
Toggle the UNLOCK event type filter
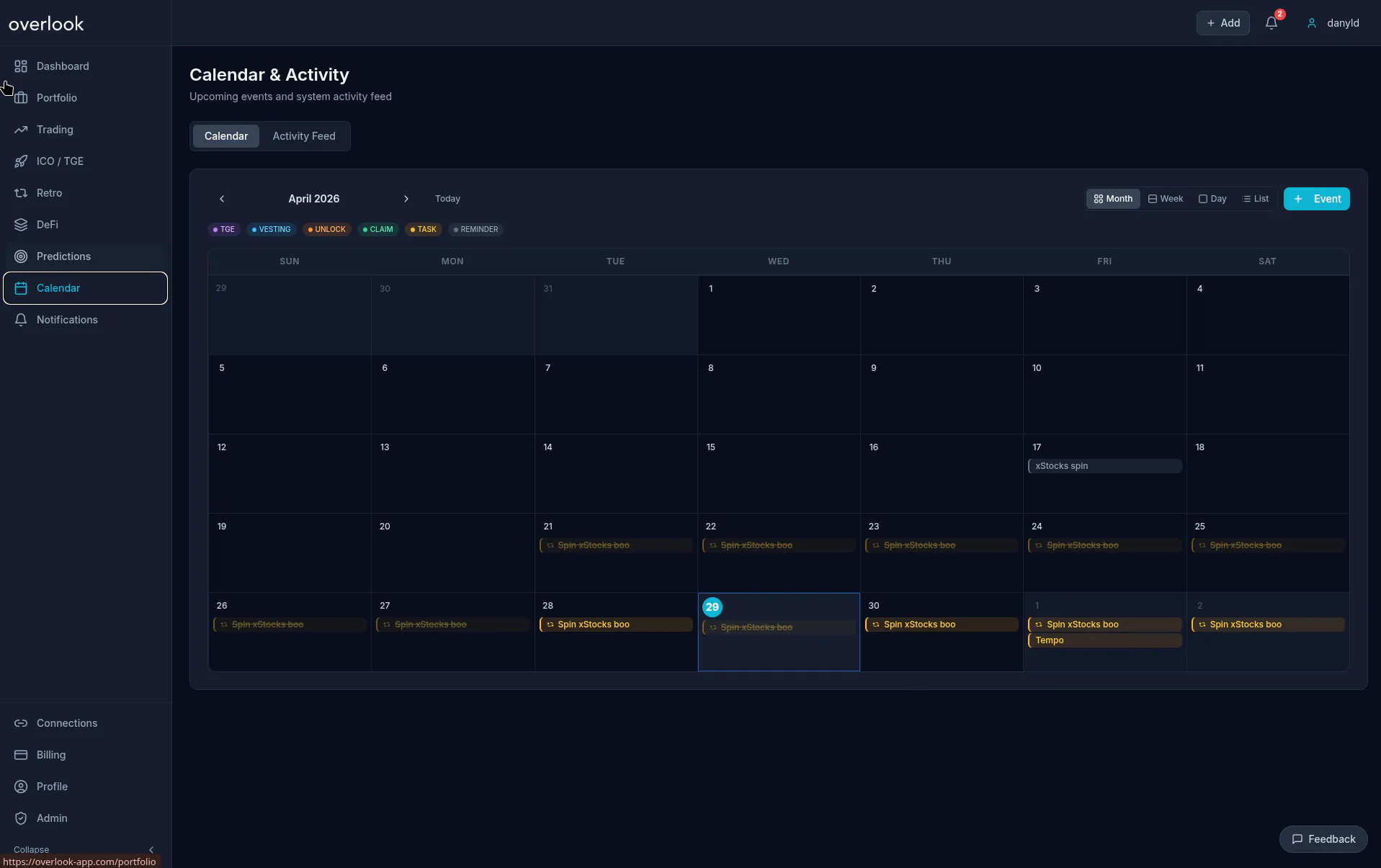click(327, 230)
